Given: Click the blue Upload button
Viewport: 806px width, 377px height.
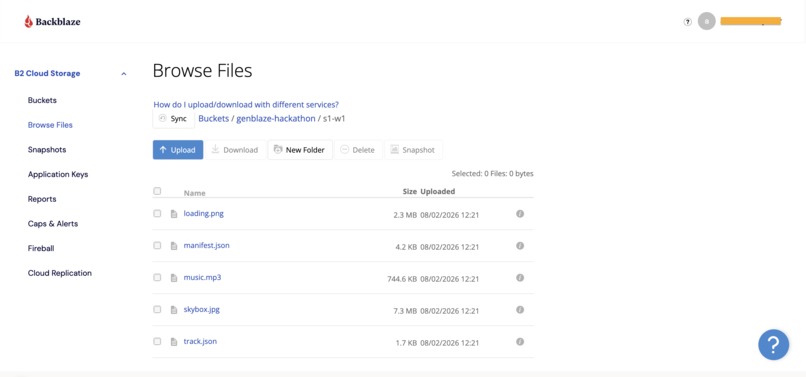Looking at the screenshot, I should coord(178,150).
